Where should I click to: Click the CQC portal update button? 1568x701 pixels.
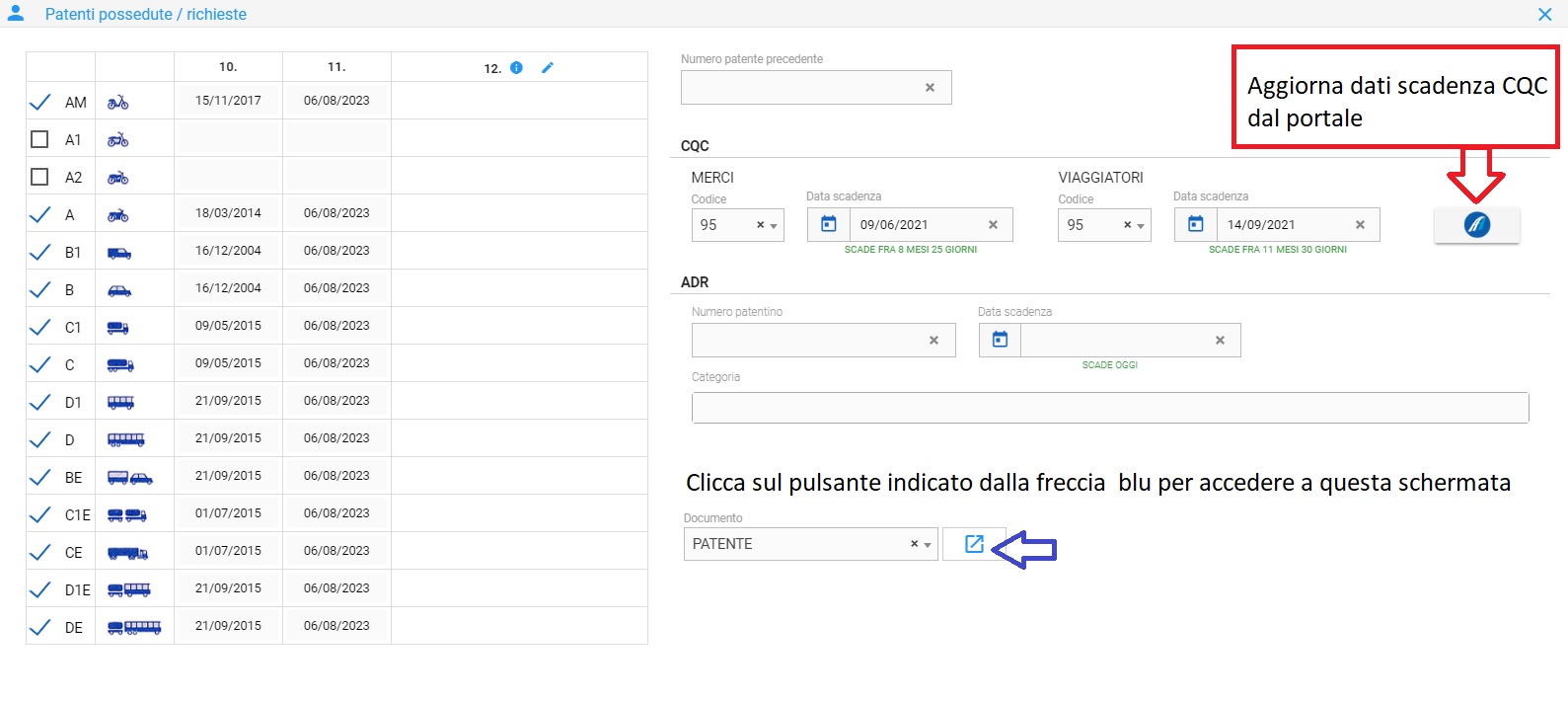coord(1476,225)
